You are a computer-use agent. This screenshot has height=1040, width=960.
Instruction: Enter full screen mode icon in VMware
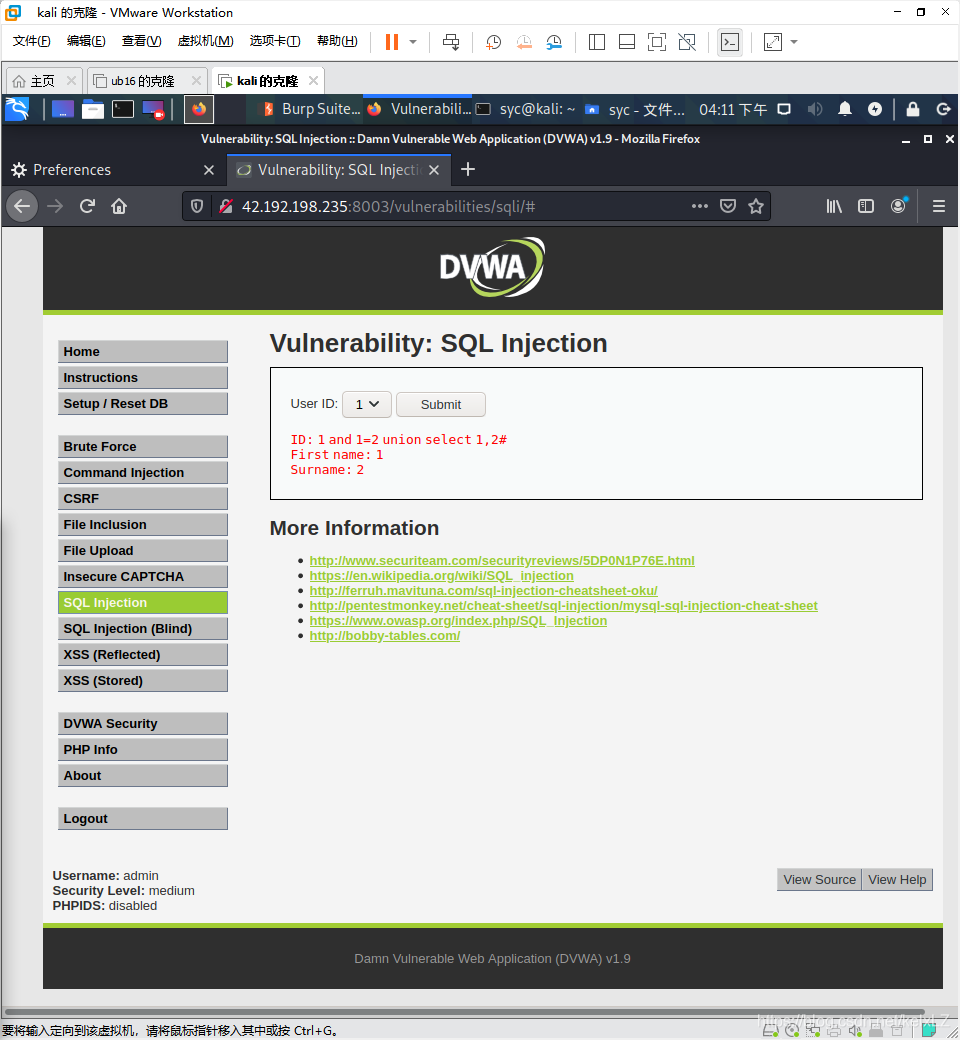657,42
